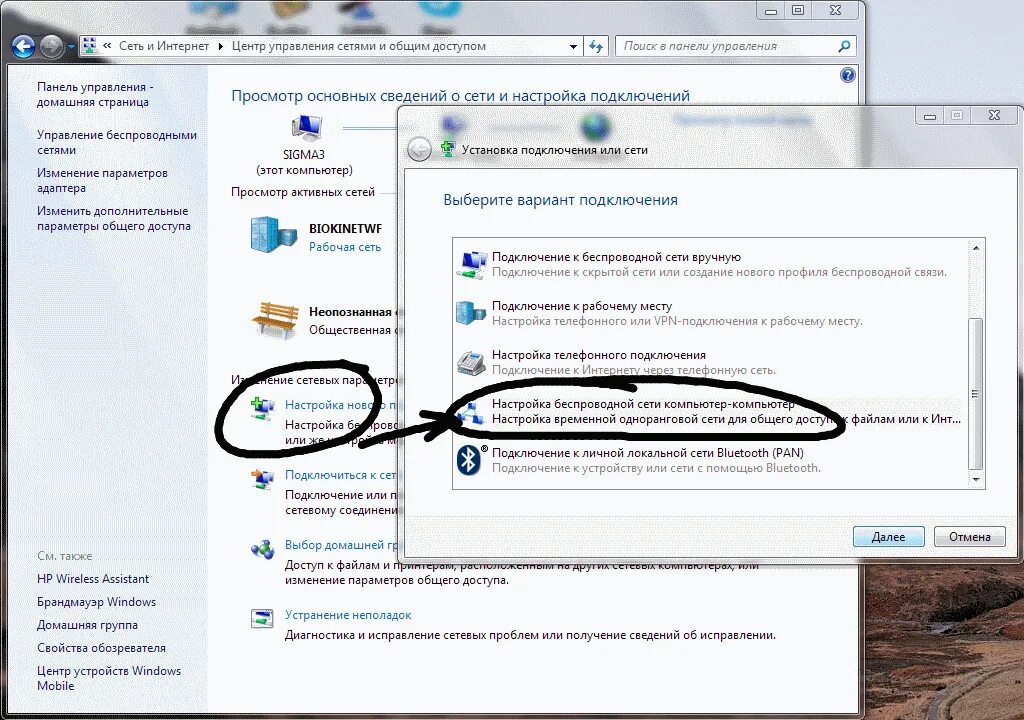Screen dimensions: 1024x720
Task: Minimize the Network Center window
Action: pos(771,10)
